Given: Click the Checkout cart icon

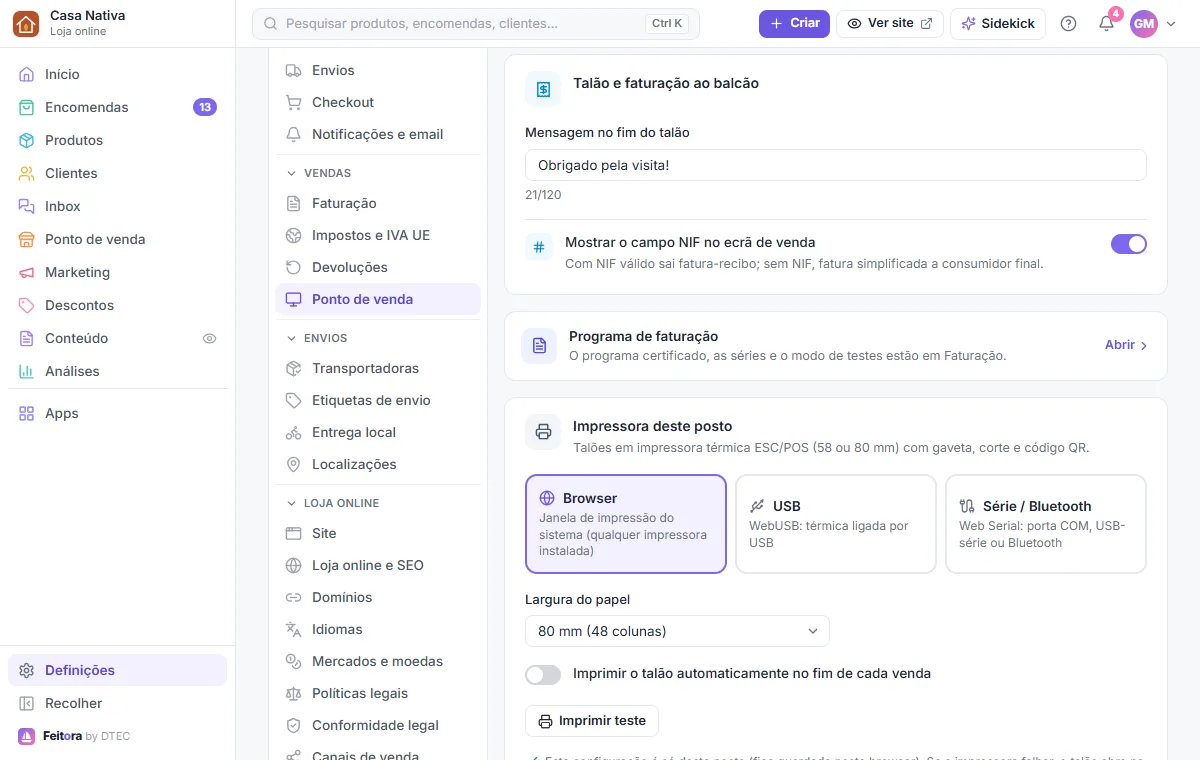Looking at the screenshot, I should (294, 102).
